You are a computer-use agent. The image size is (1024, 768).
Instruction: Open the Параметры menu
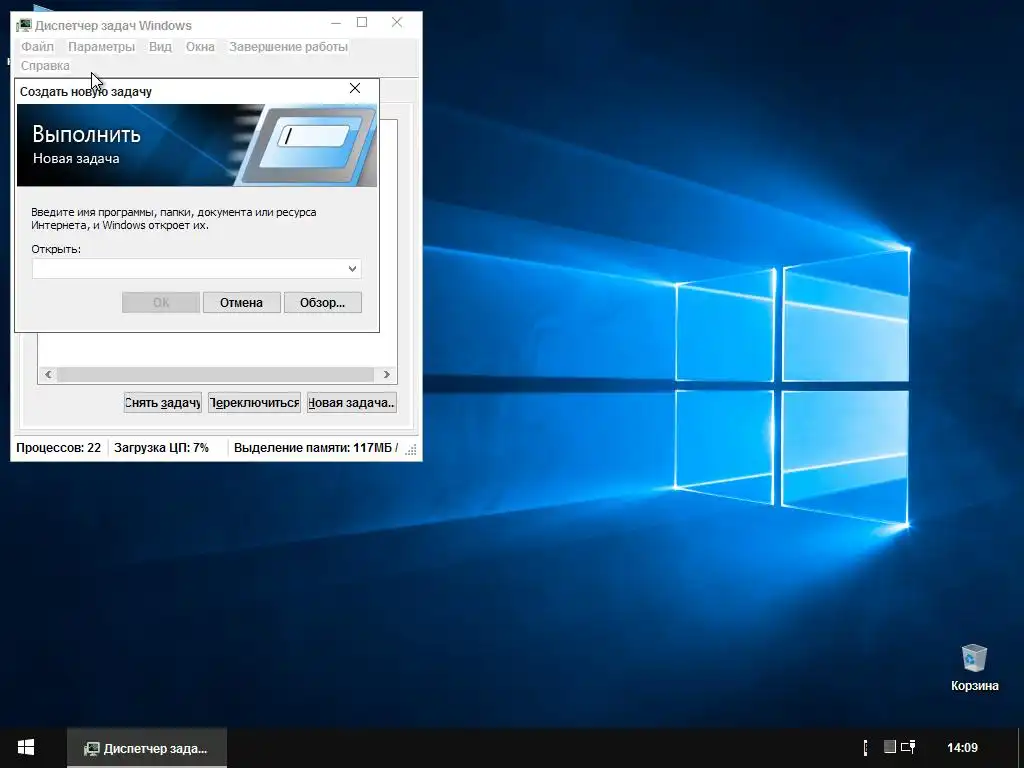click(101, 47)
